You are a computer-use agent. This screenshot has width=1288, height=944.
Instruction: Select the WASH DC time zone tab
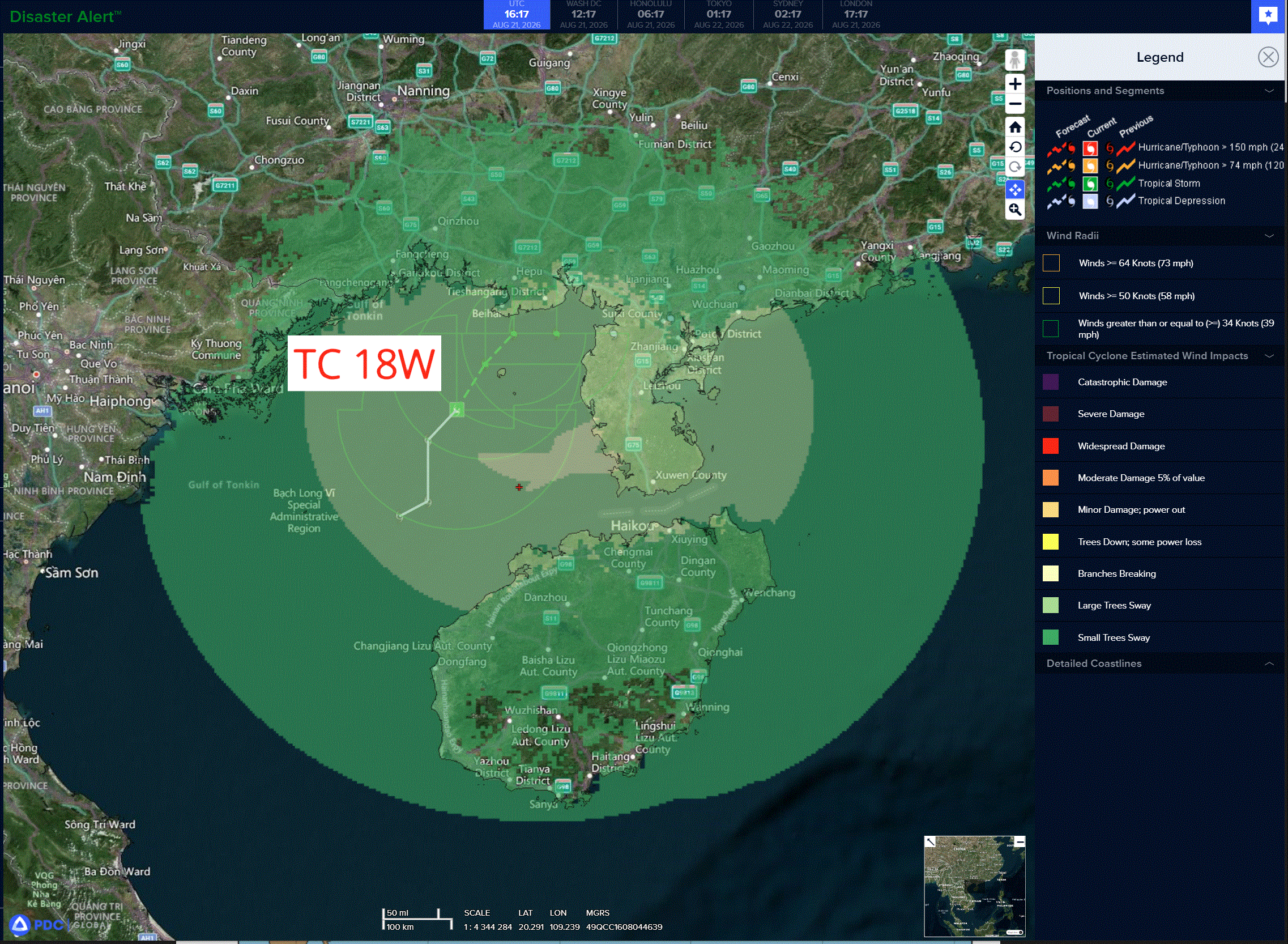[584, 15]
